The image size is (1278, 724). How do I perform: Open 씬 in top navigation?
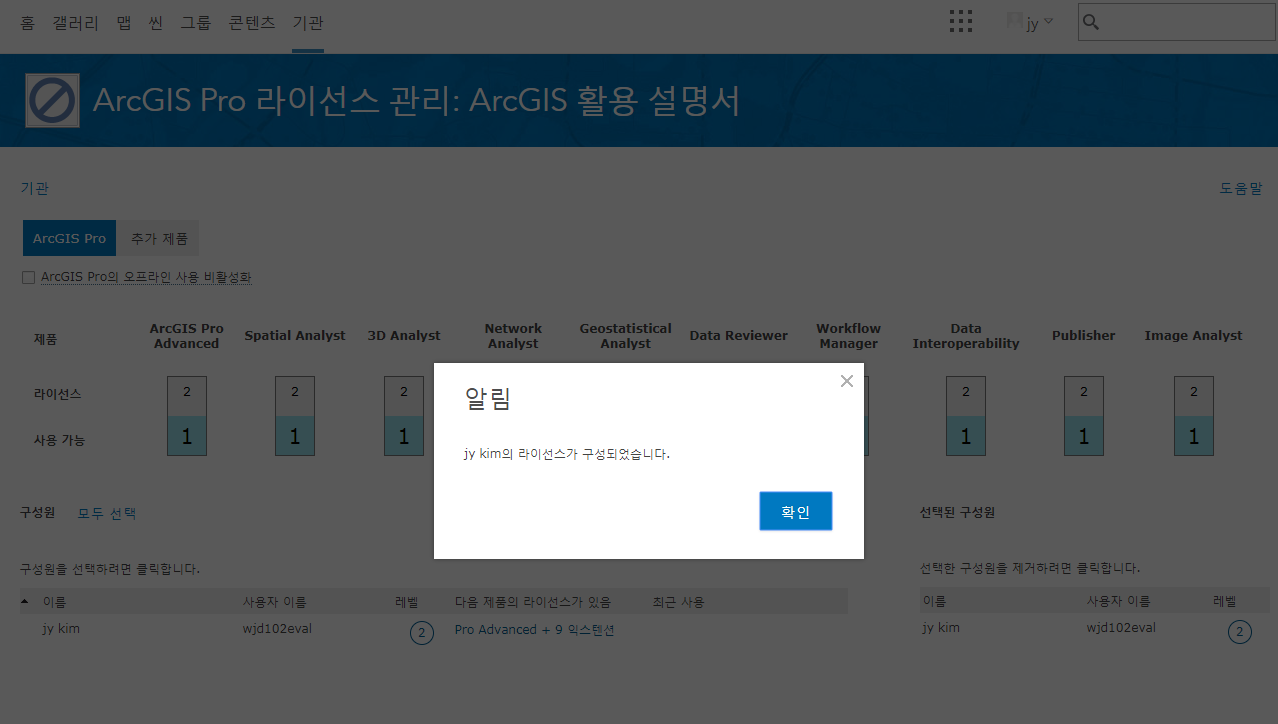[156, 22]
